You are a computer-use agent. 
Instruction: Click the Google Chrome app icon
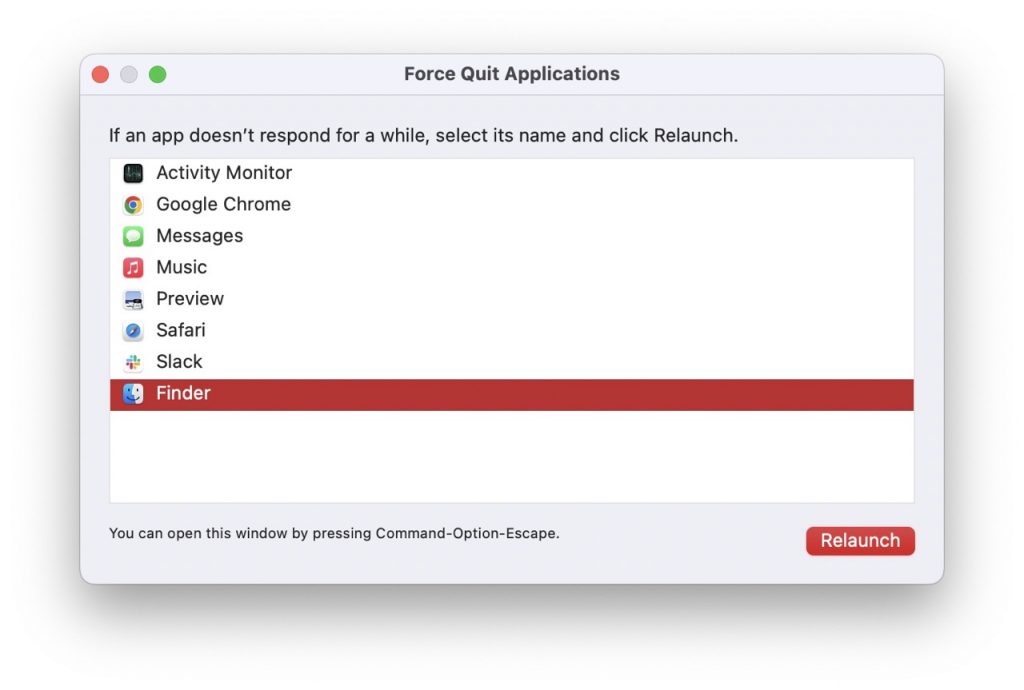(x=133, y=204)
